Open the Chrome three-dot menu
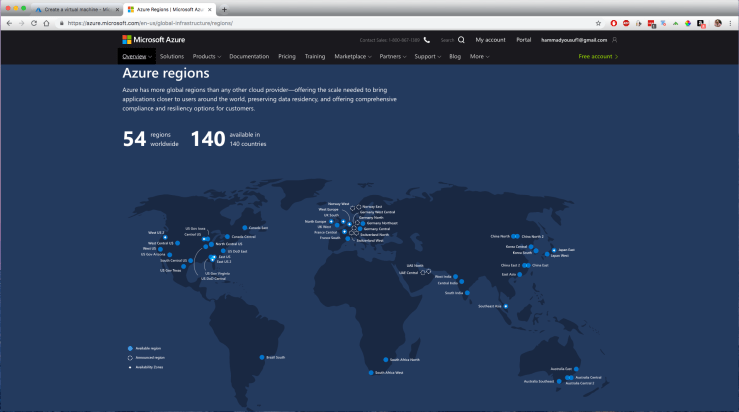The width and height of the screenshot is (739, 412). [x=731, y=23]
